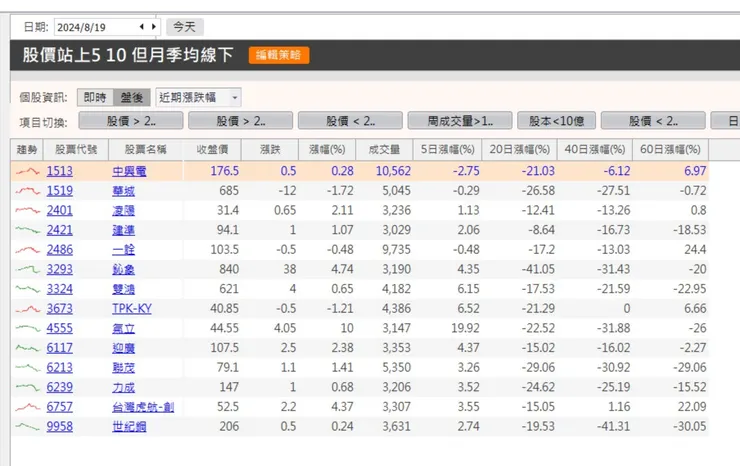This screenshot has height=466, width=740.
Task: Open stock code link 2401
Action: tap(59, 210)
